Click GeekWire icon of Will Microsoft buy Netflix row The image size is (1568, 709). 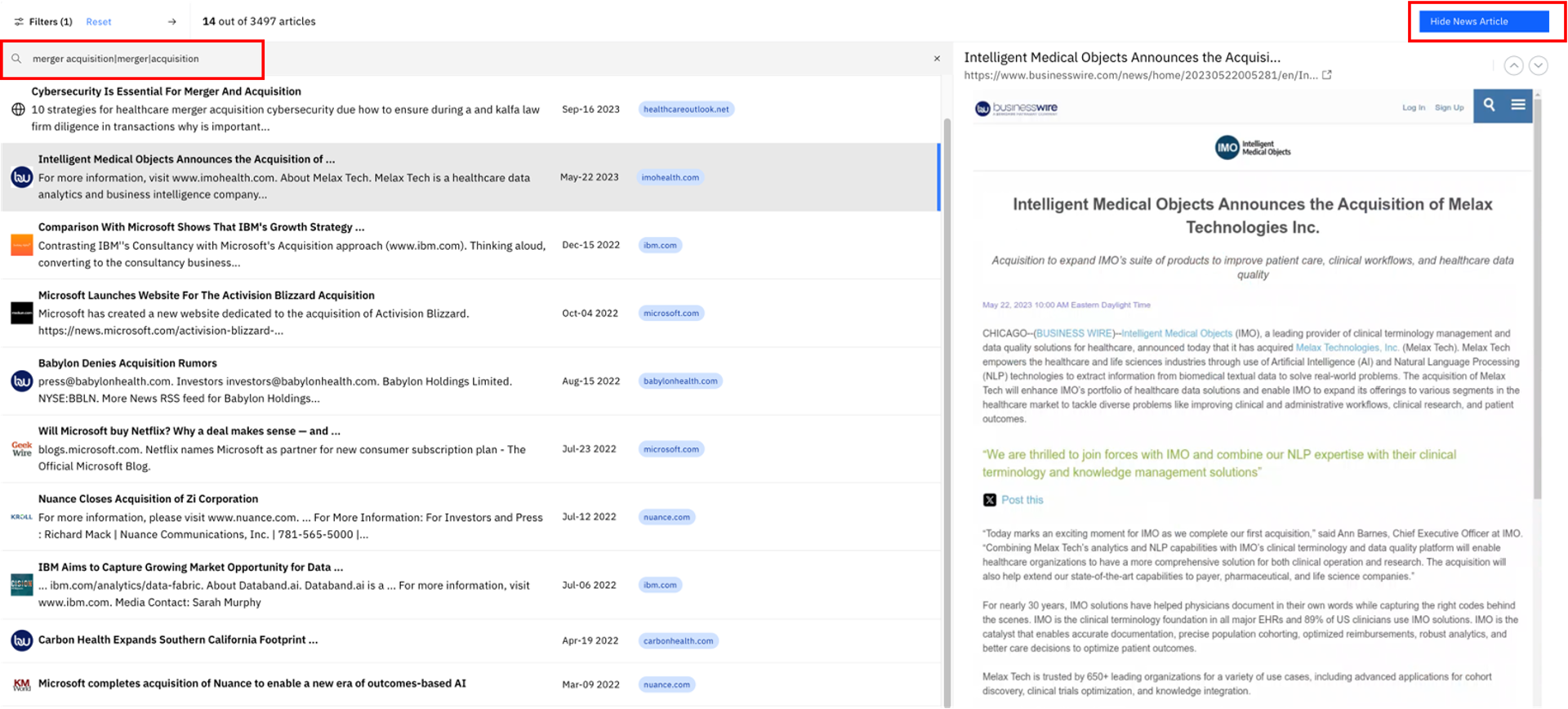22,448
